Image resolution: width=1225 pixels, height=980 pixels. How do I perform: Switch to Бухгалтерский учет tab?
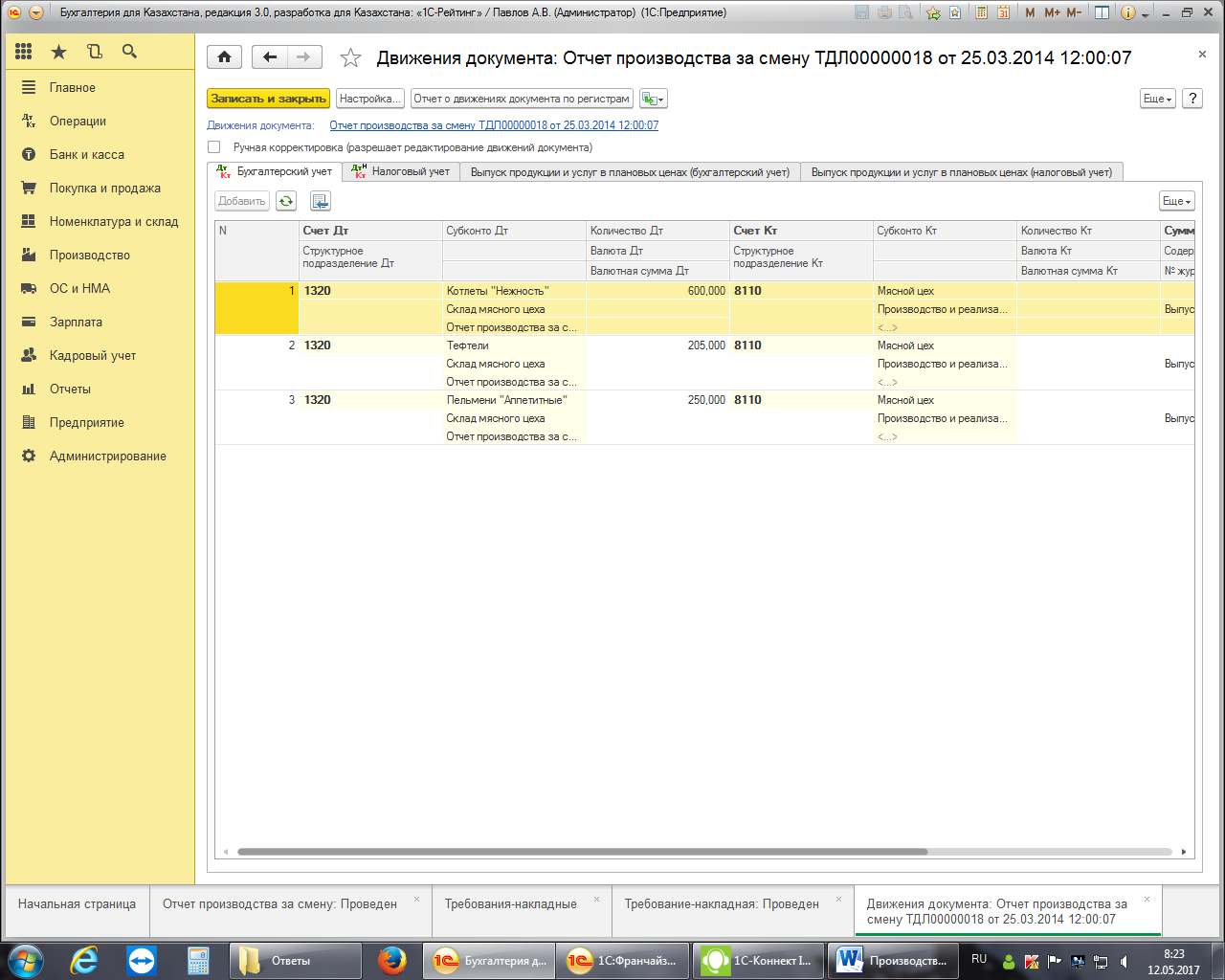[275, 171]
